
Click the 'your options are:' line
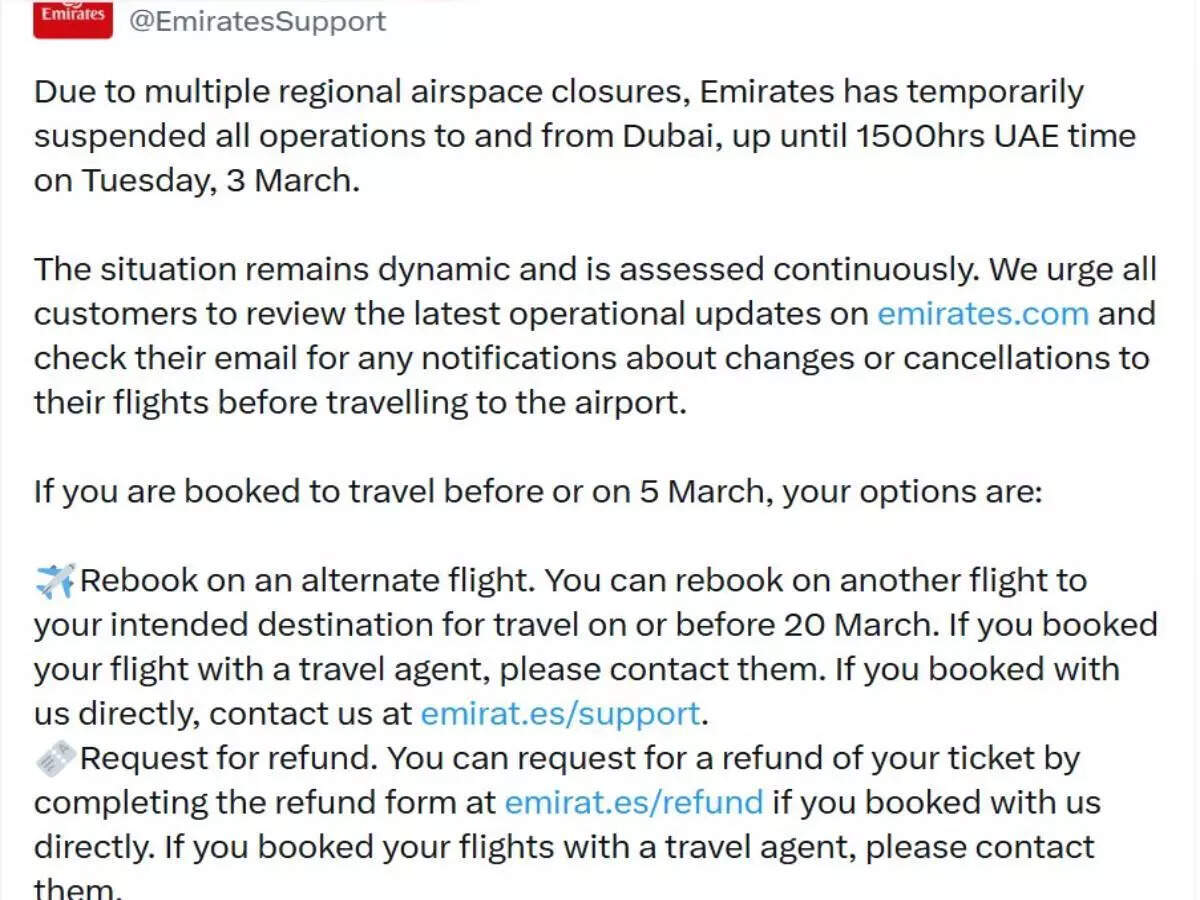[912, 492]
